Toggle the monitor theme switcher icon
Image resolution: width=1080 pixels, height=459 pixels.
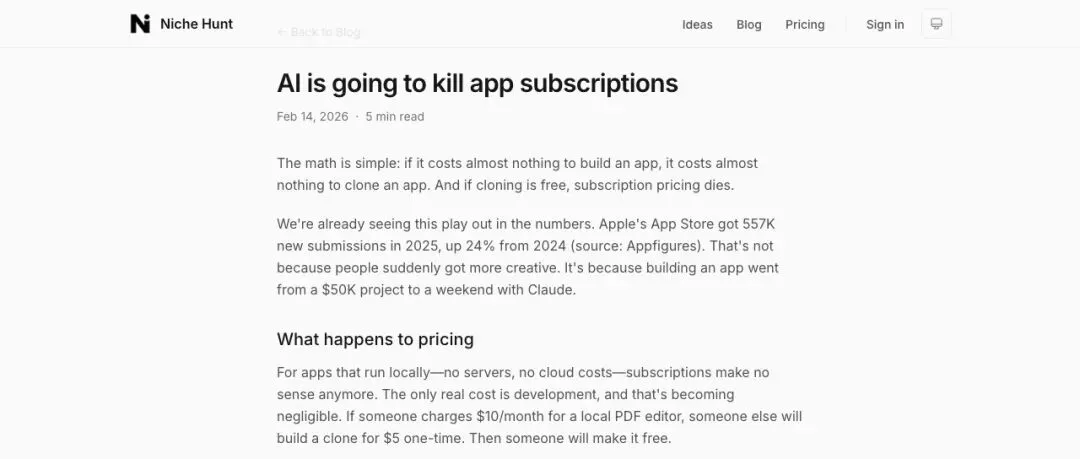pyautogui.click(x=936, y=24)
